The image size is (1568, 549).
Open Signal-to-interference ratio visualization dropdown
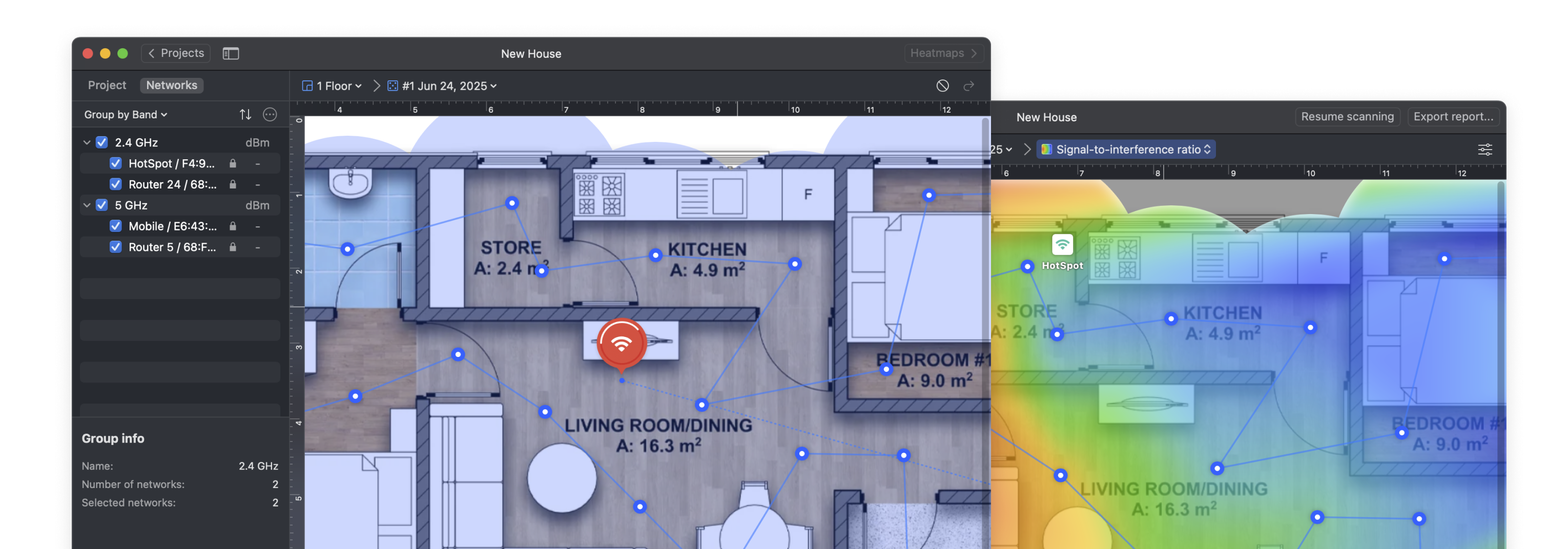(1127, 149)
